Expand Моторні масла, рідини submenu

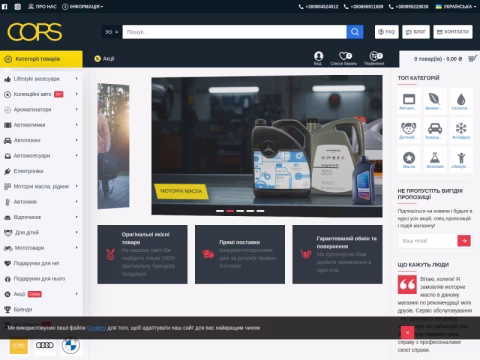point(77,186)
